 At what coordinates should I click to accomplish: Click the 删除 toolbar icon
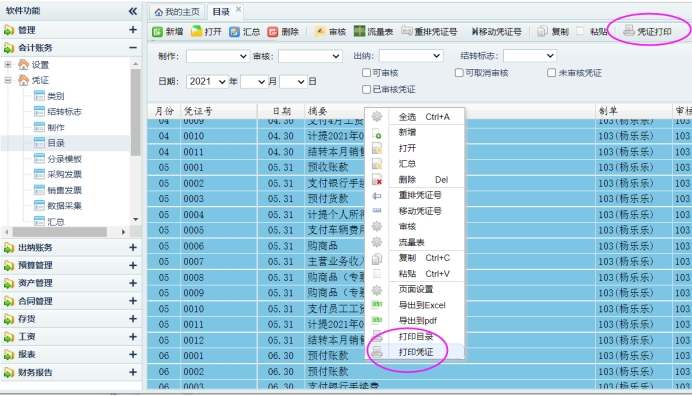pos(273,32)
